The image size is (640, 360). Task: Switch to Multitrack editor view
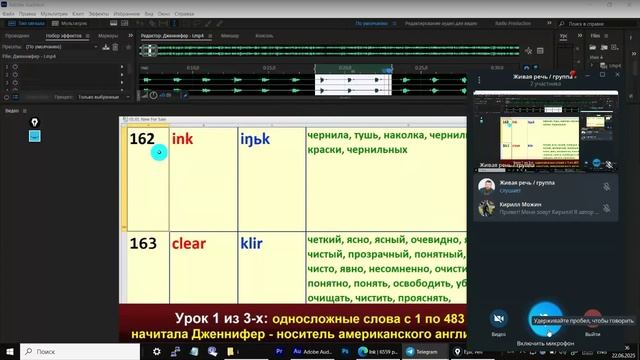[x=69, y=24]
